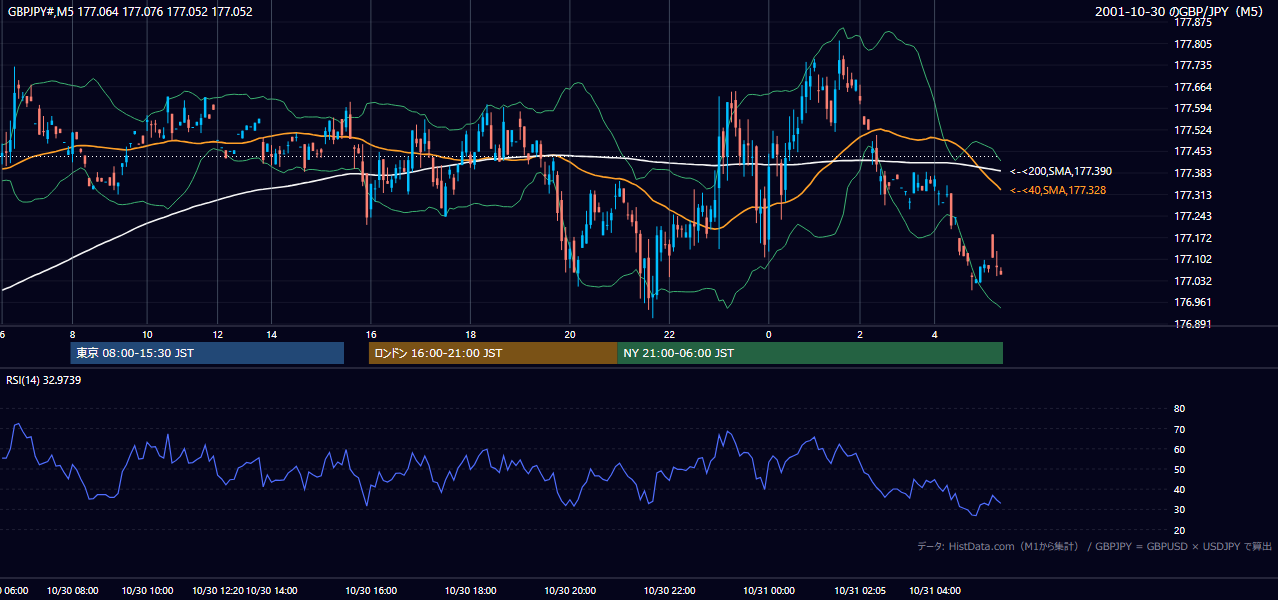1278x600 pixels.
Task: Select the NY 21:00-06:00 JST session bar
Action: 810,353
